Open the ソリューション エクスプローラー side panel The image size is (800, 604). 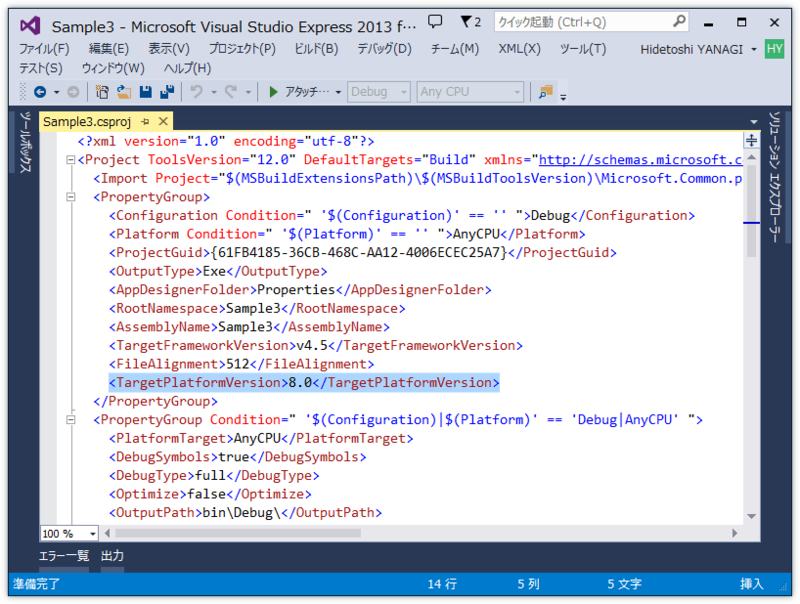click(x=774, y=177)
